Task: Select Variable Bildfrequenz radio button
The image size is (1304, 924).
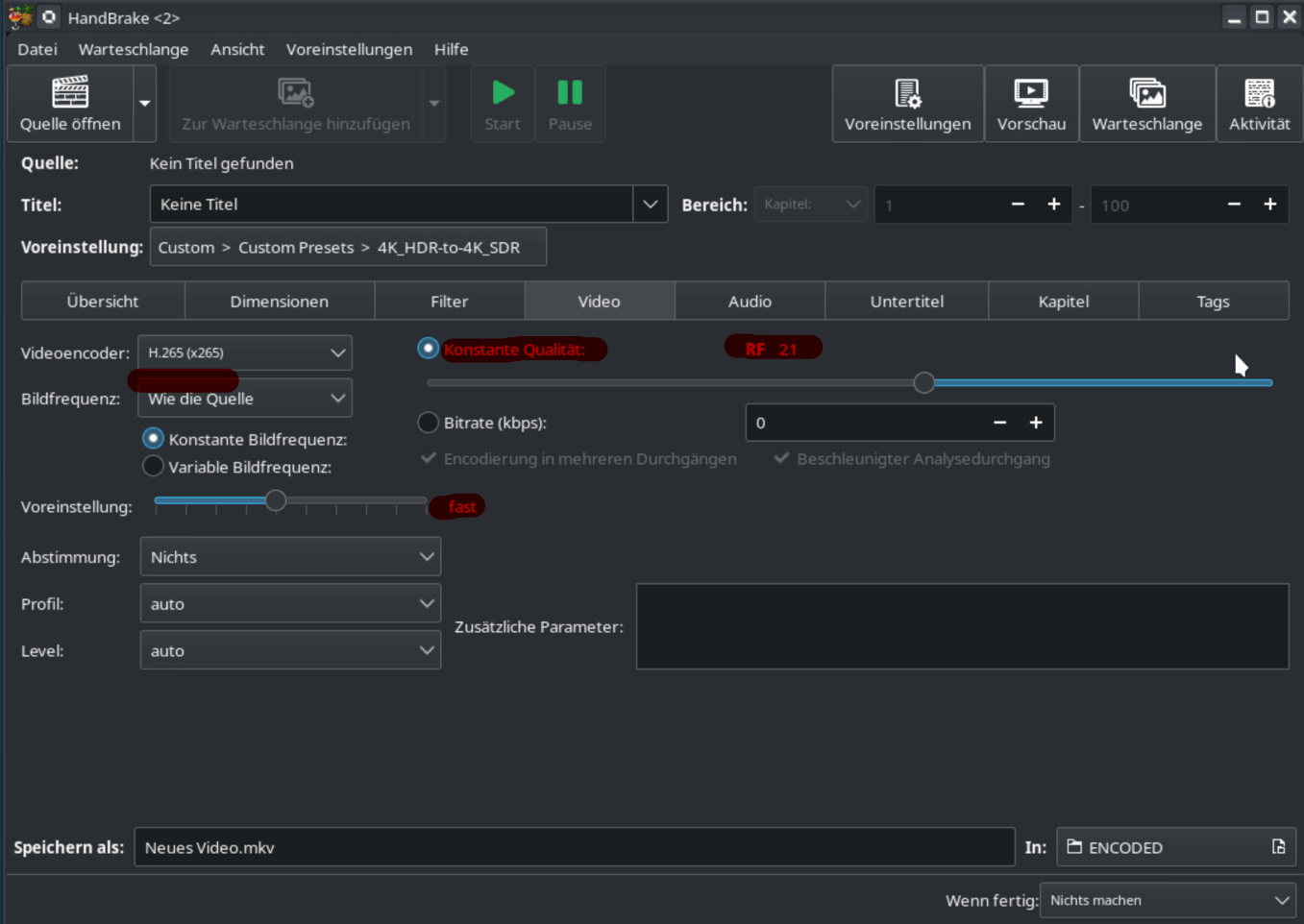Action: coord(153,466)
